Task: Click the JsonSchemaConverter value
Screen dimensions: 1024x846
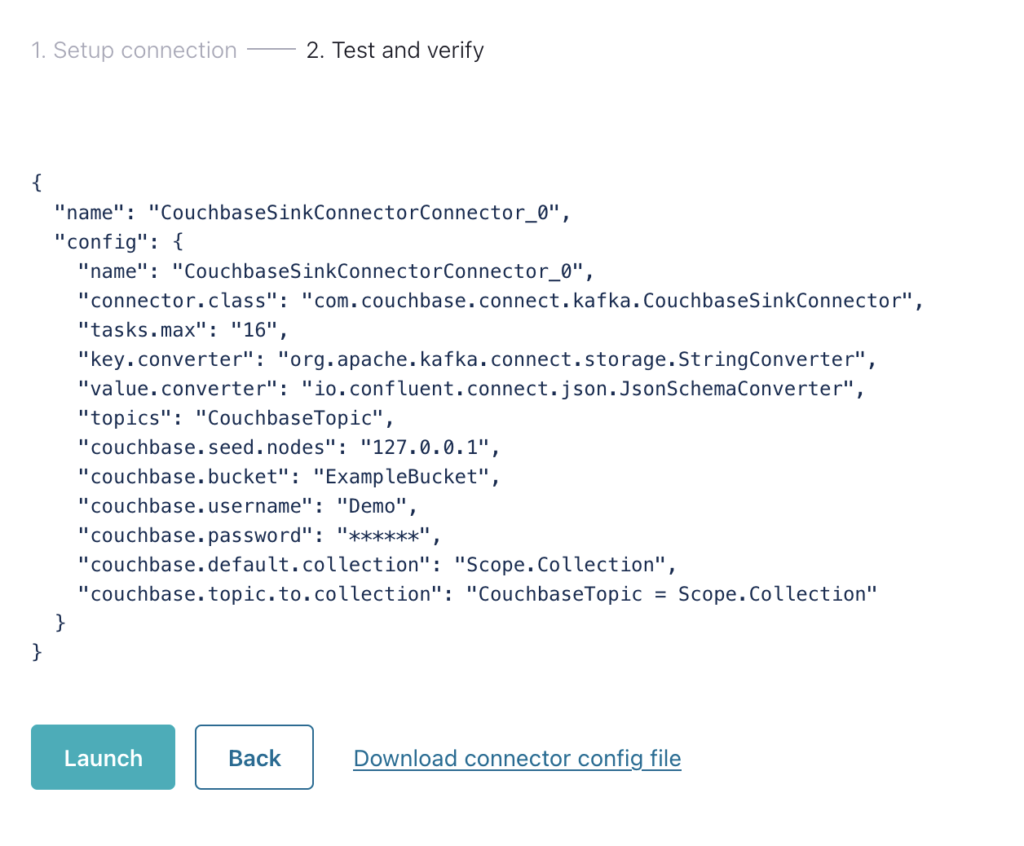Action: click(579, 389)
